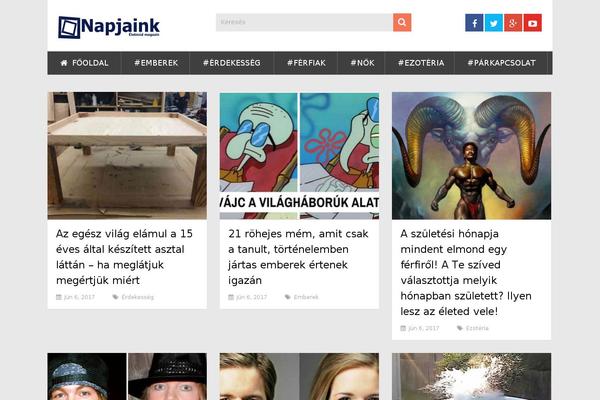Click the Ezotéria tag under the ram article
This screenshot has width=600, height=400.
(477, 328)
